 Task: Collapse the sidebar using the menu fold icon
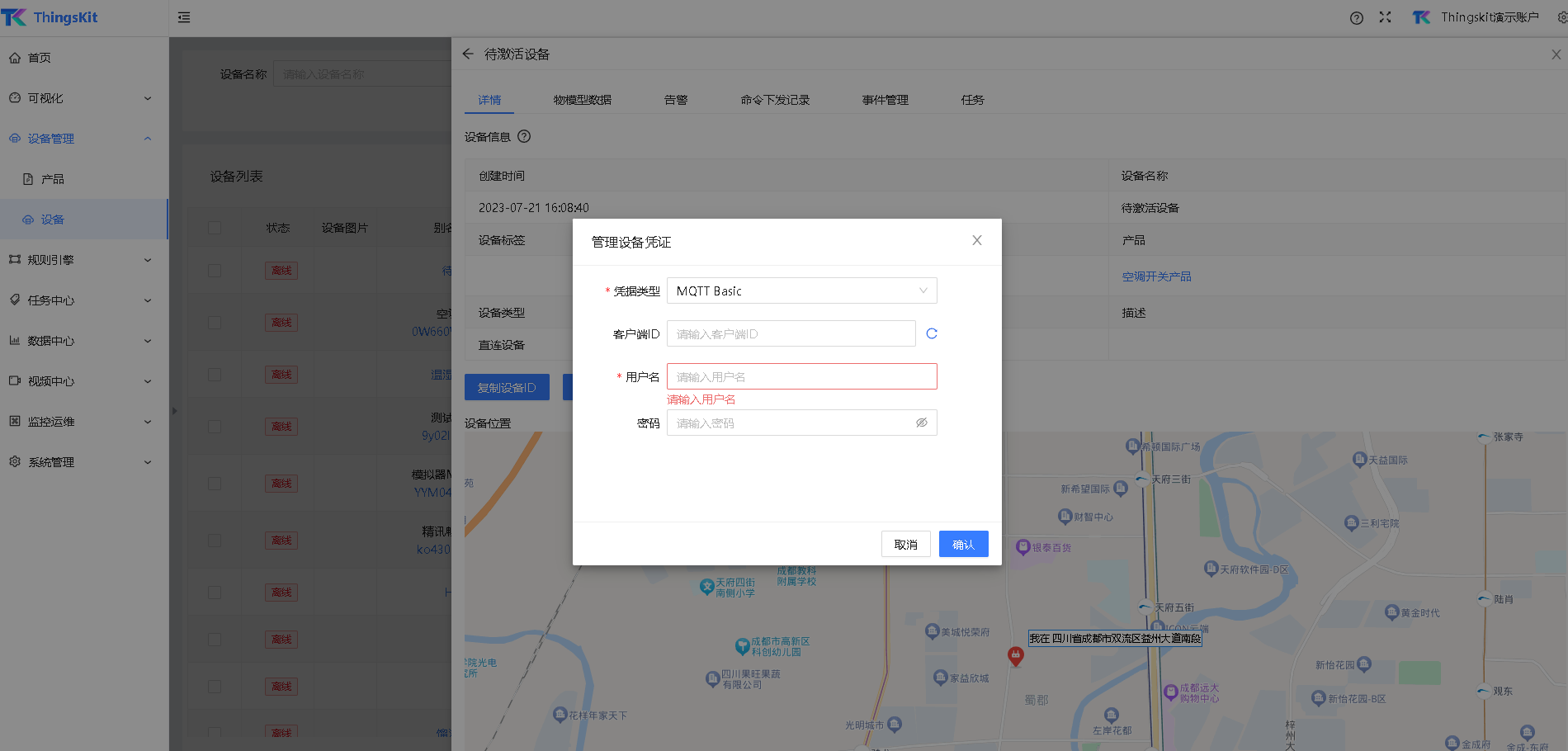point(184,17)
